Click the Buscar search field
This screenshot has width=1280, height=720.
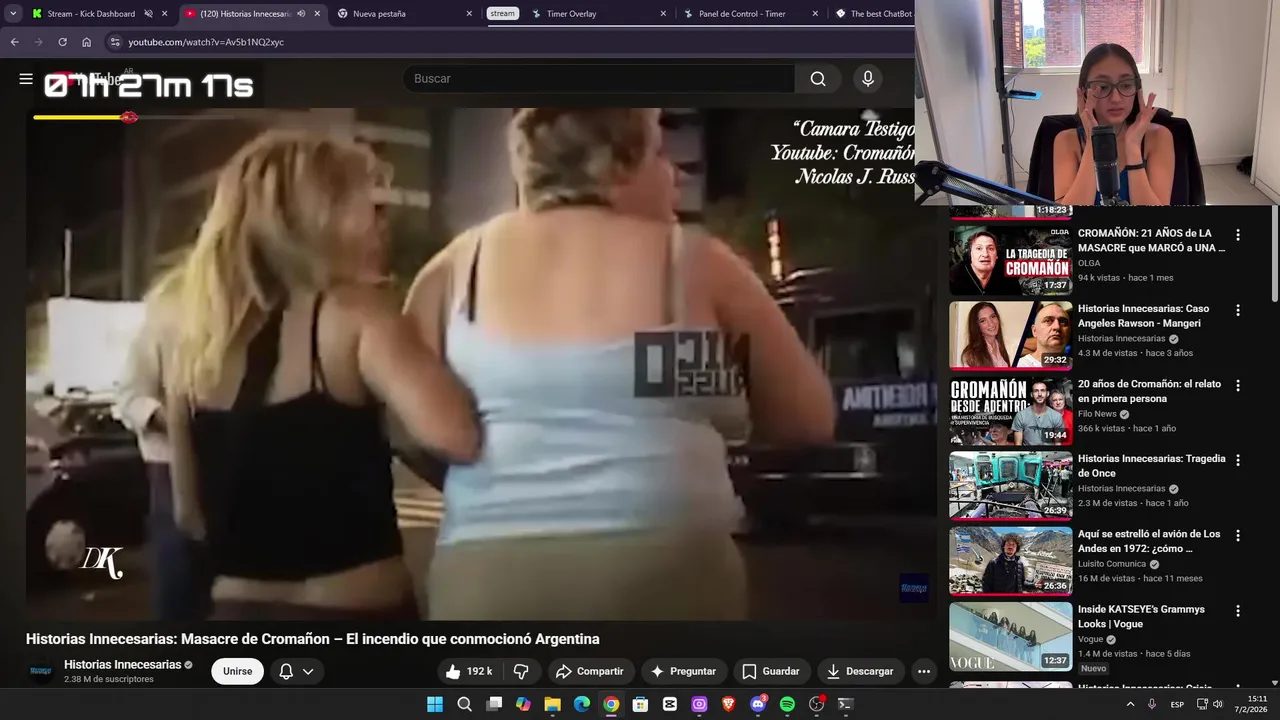click(599, 79)
